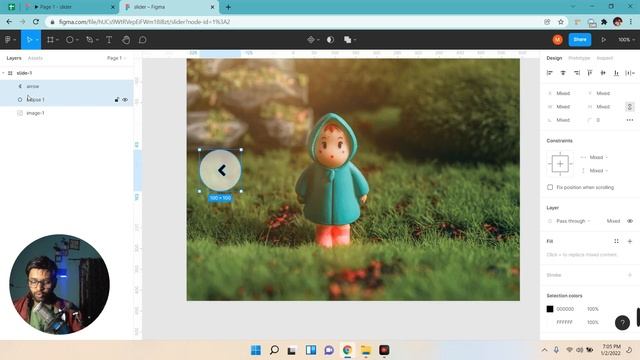The height and width of the screenshot is (360, 640).
Task: Open Frame tool options arrow
Action: [58, 40]
